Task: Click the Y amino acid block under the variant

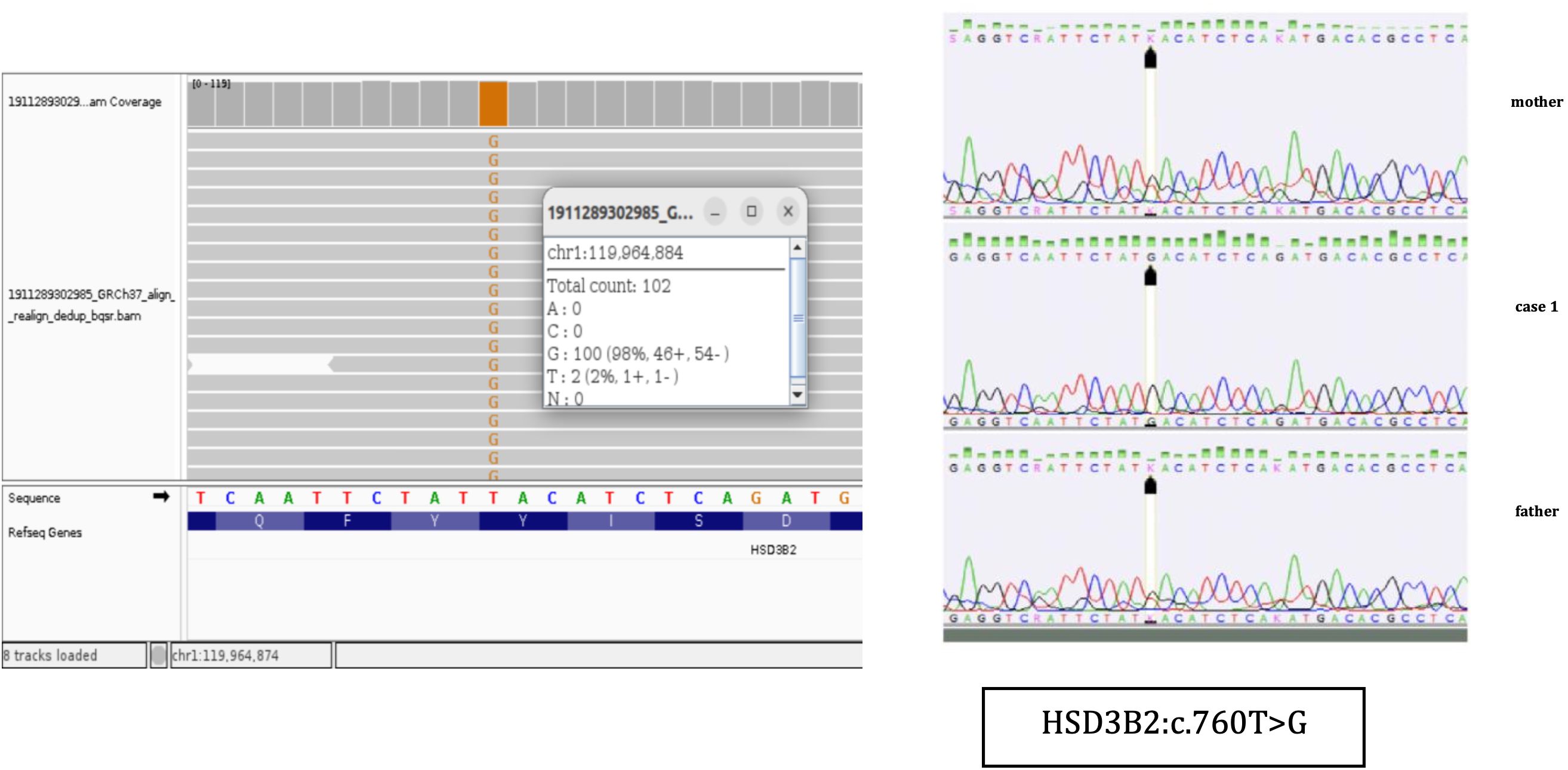Action: point(522,521)
